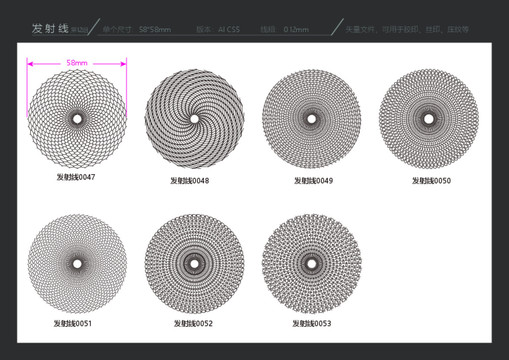Select the 发射线0047 radial pattern thumbnail
509x360 pixels.
click(77, 119)
